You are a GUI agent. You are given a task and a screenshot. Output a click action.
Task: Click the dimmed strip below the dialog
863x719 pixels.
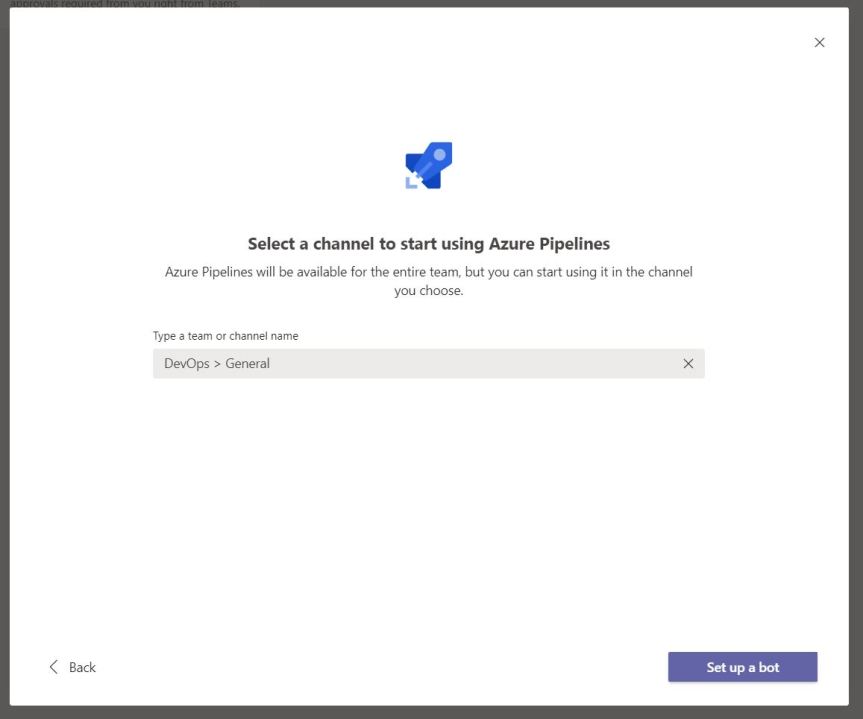coord(430,713)
